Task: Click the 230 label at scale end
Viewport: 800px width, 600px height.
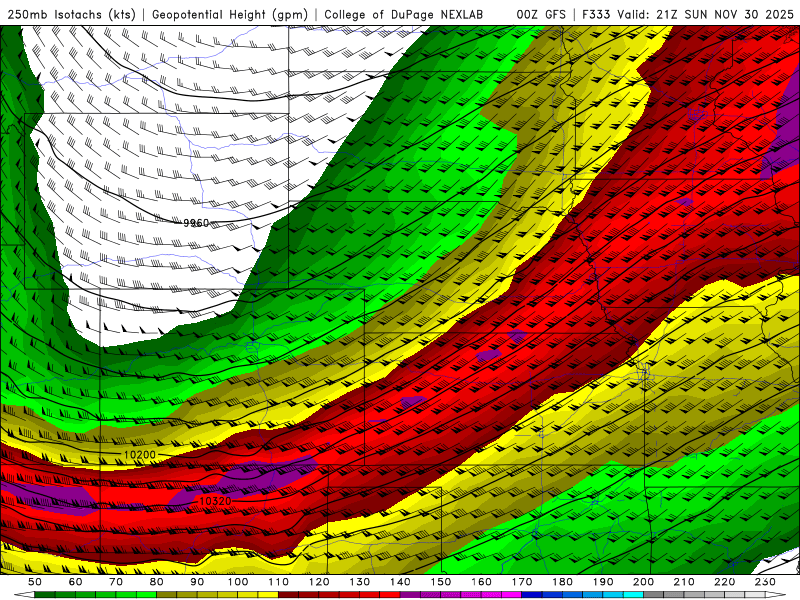Action: (765, 582)
